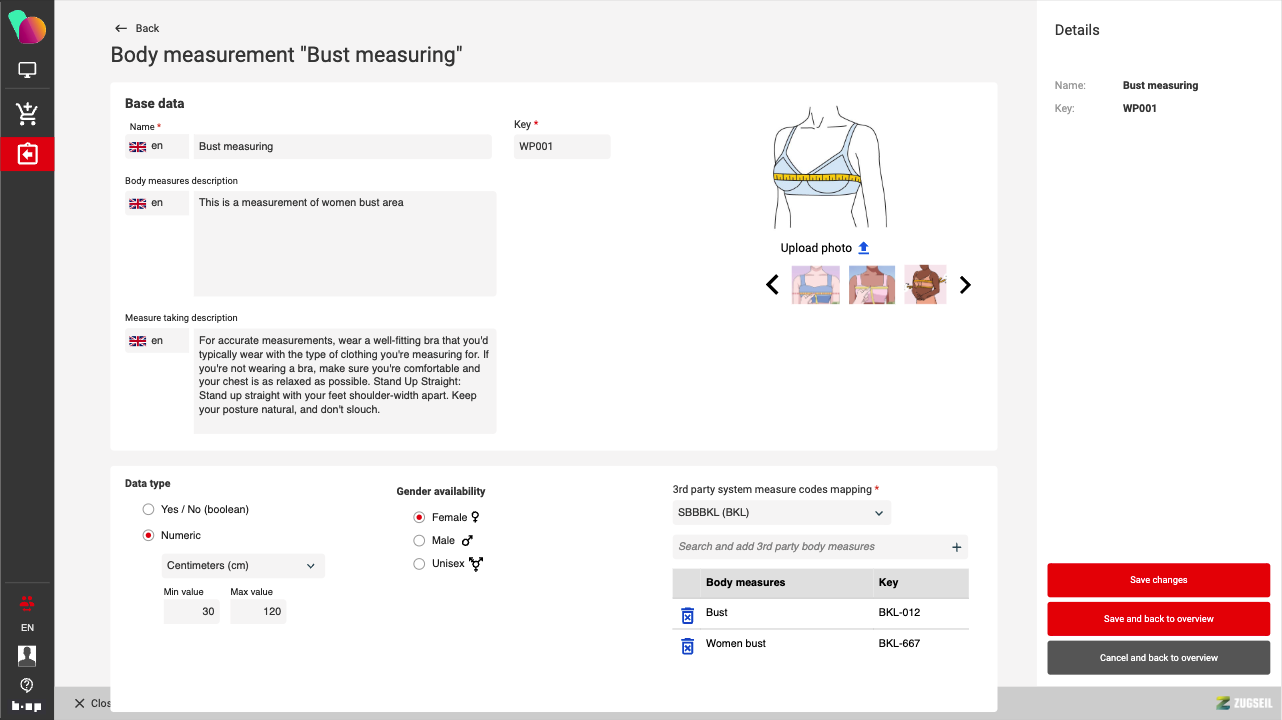Click the Save changes button

pos(1158,580)
